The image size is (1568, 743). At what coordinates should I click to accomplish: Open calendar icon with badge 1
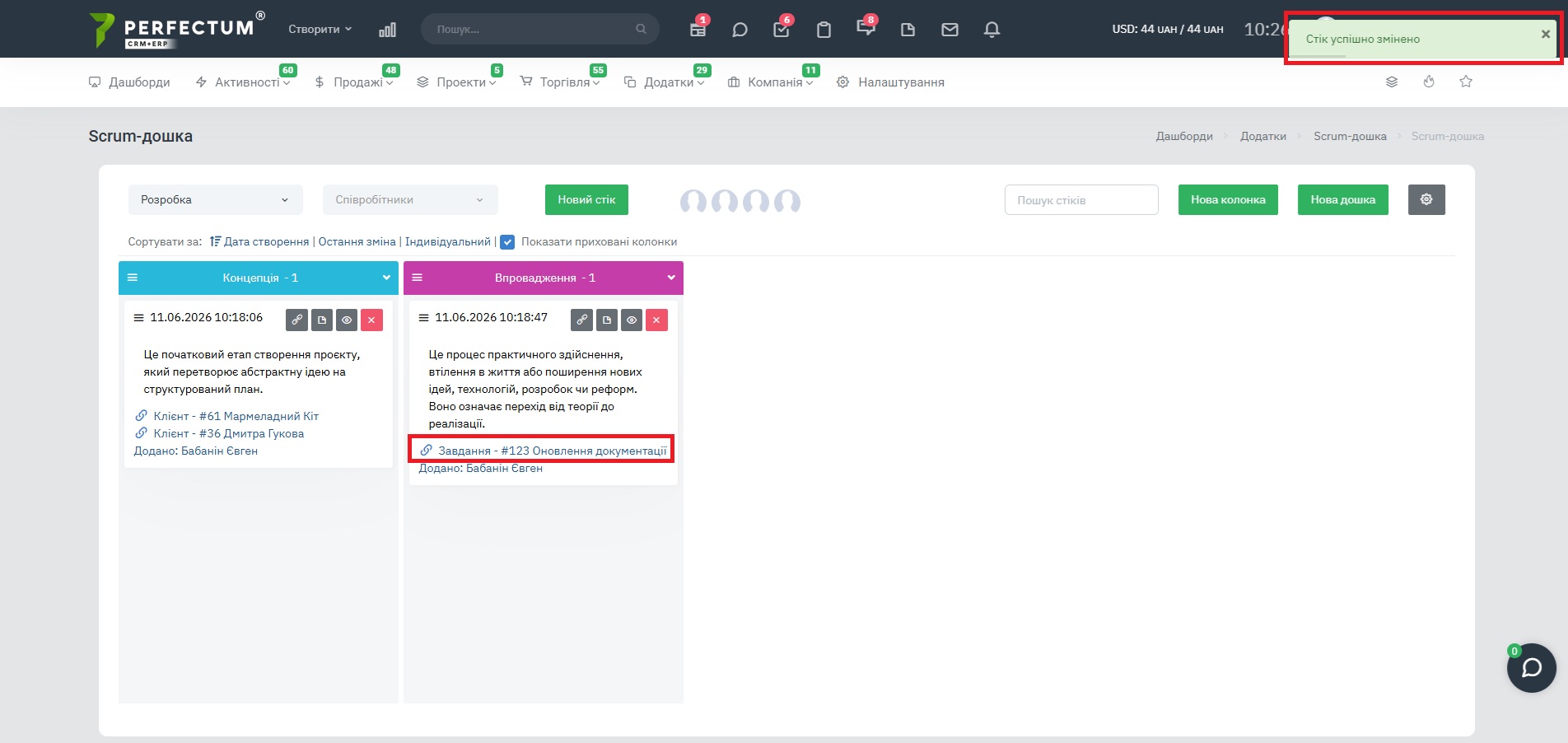(698, 30)
